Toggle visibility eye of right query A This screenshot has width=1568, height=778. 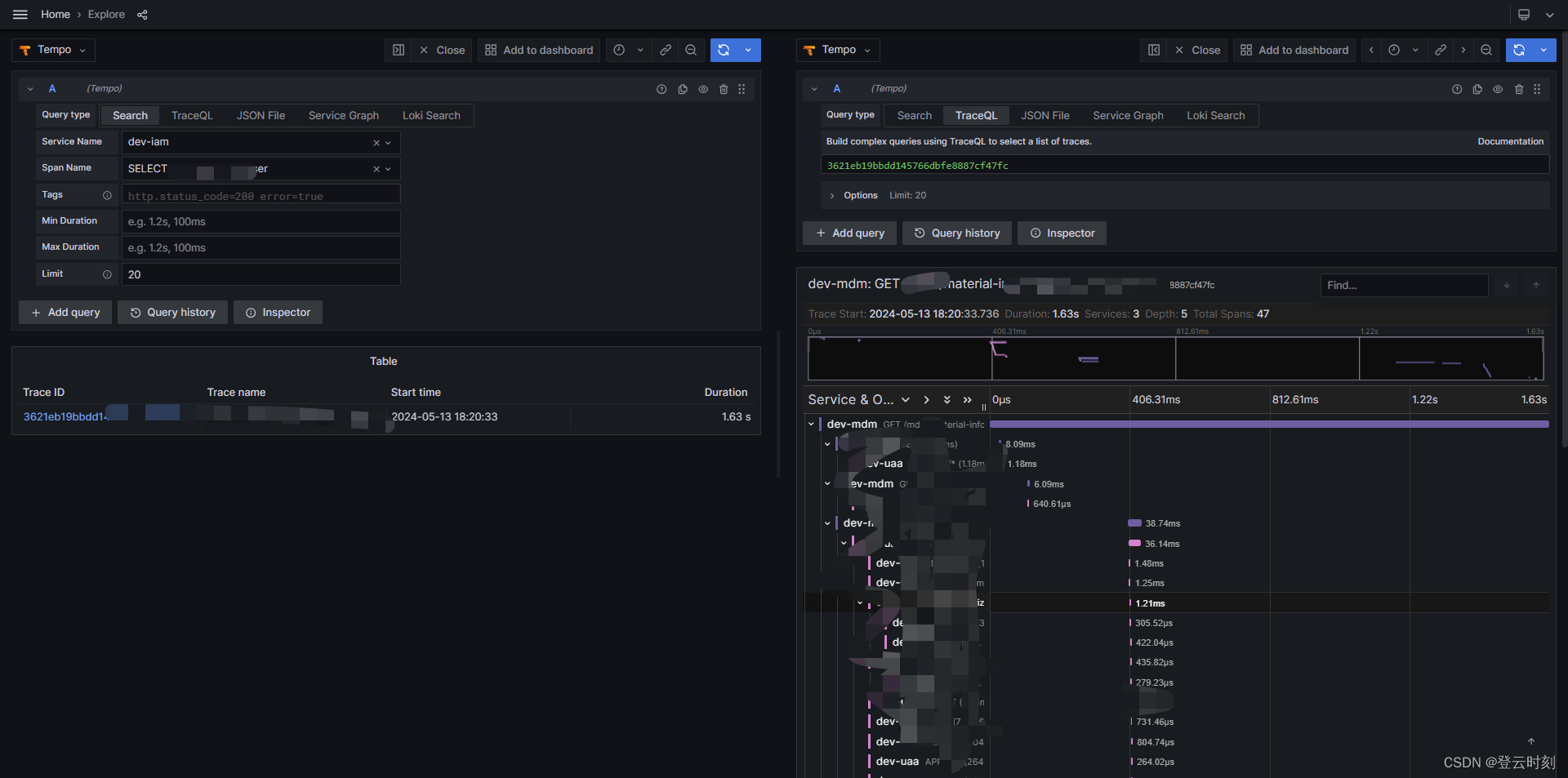point(1498,89)
